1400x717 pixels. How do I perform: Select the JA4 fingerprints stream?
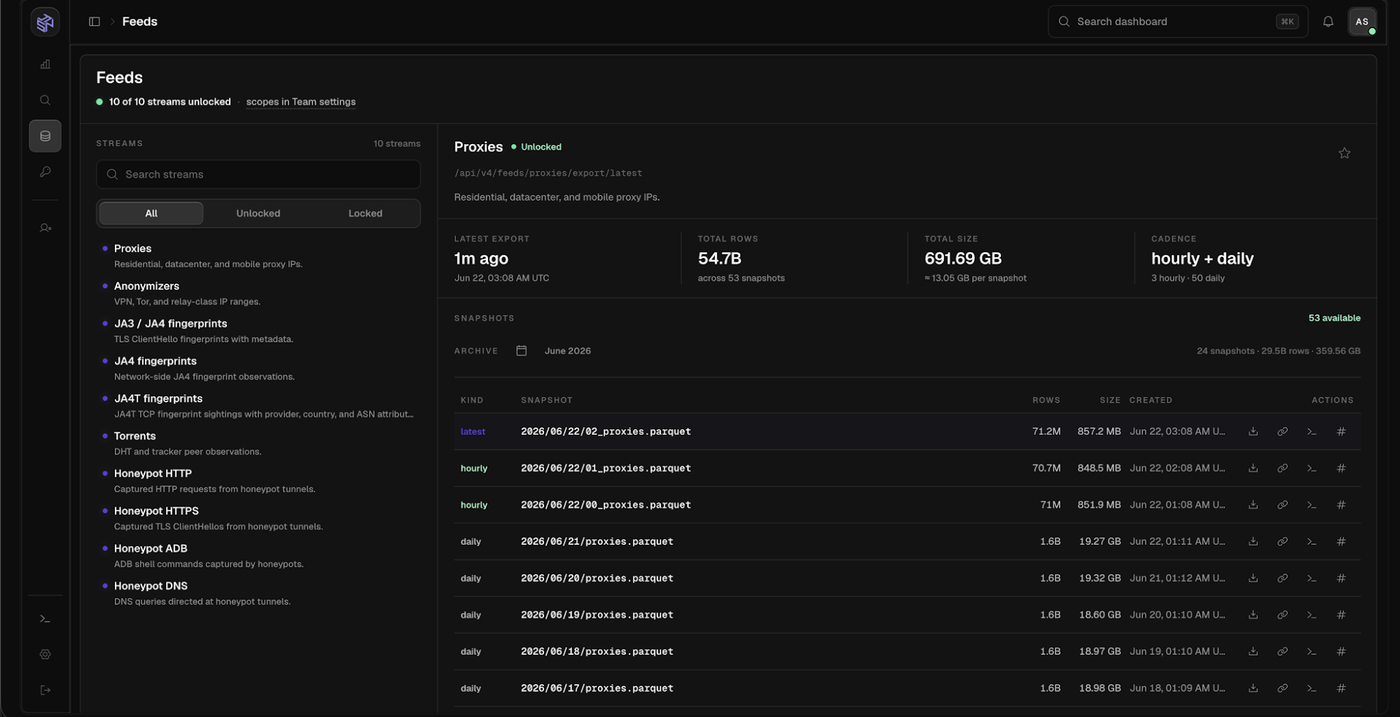point(258,368)
